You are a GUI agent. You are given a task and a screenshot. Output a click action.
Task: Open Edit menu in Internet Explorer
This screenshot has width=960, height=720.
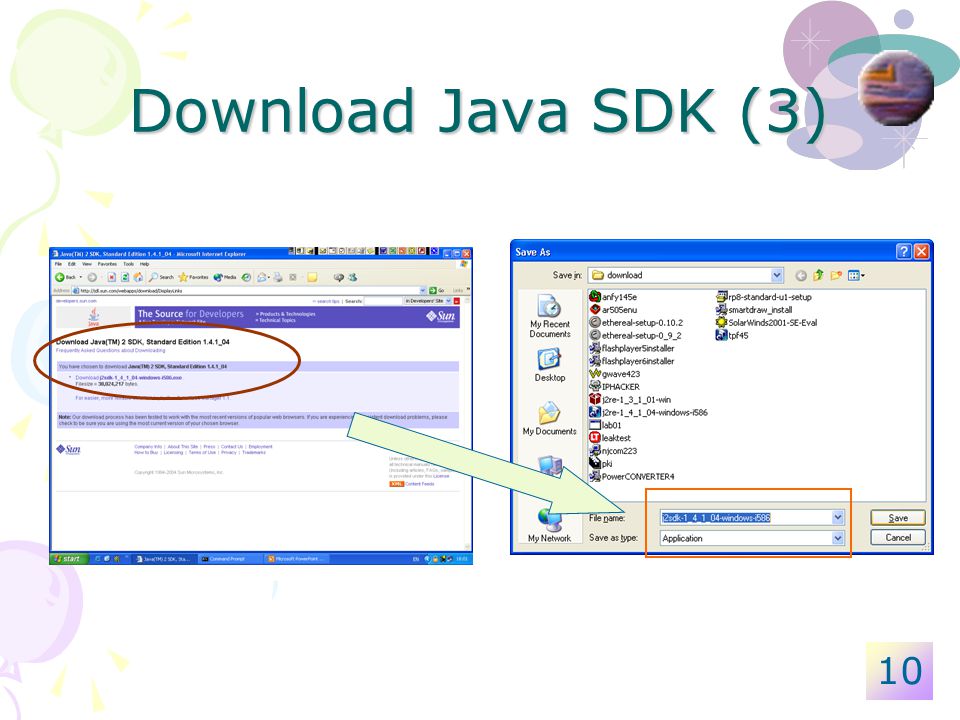coord(72,264)
